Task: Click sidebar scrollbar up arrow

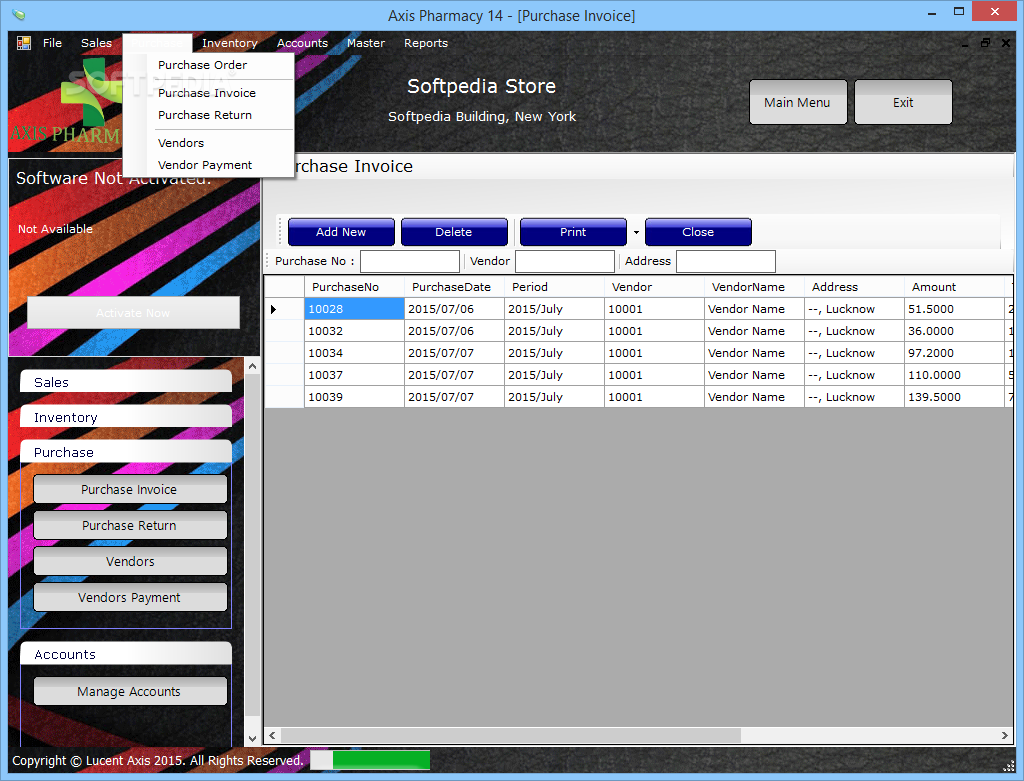Action: point(252,366)
